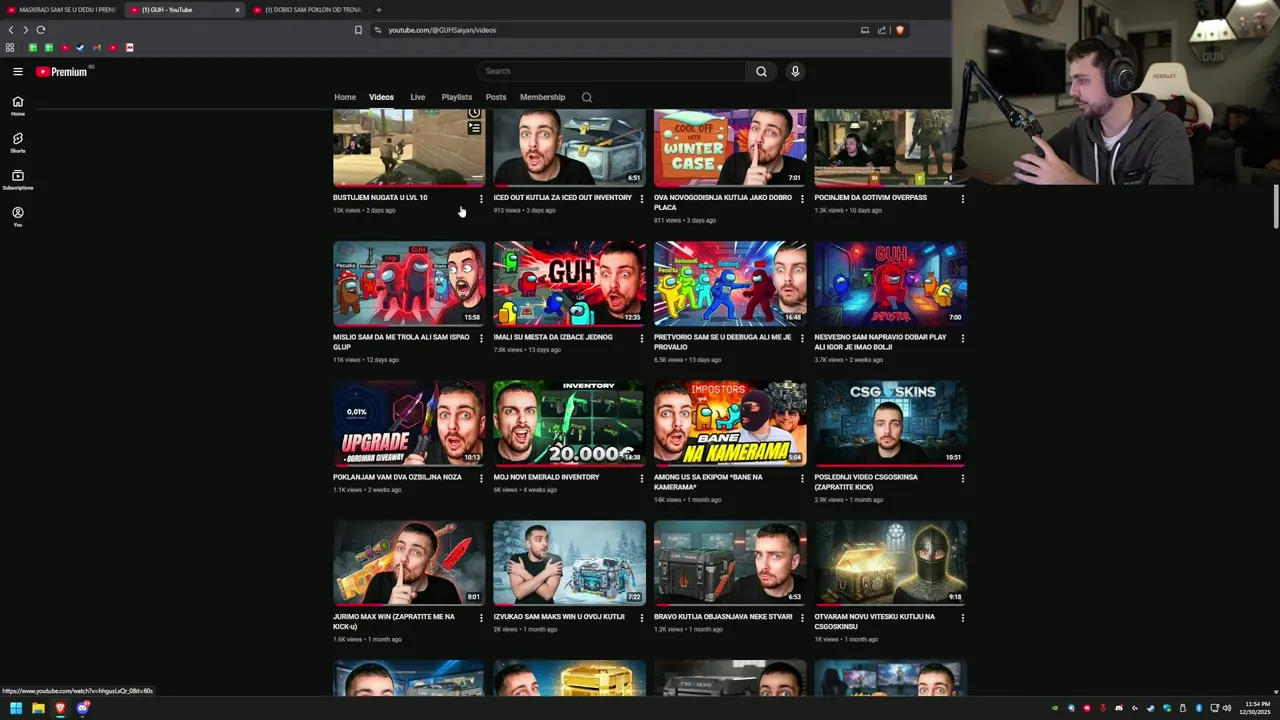The image size is (1280, 720).
Task: Open File Explorer from taskbar
Action: pyautogui.click(x=38, y=708)
